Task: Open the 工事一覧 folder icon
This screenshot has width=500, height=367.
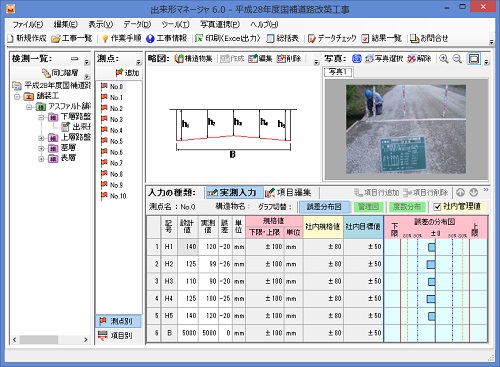Action: point(56,39)
